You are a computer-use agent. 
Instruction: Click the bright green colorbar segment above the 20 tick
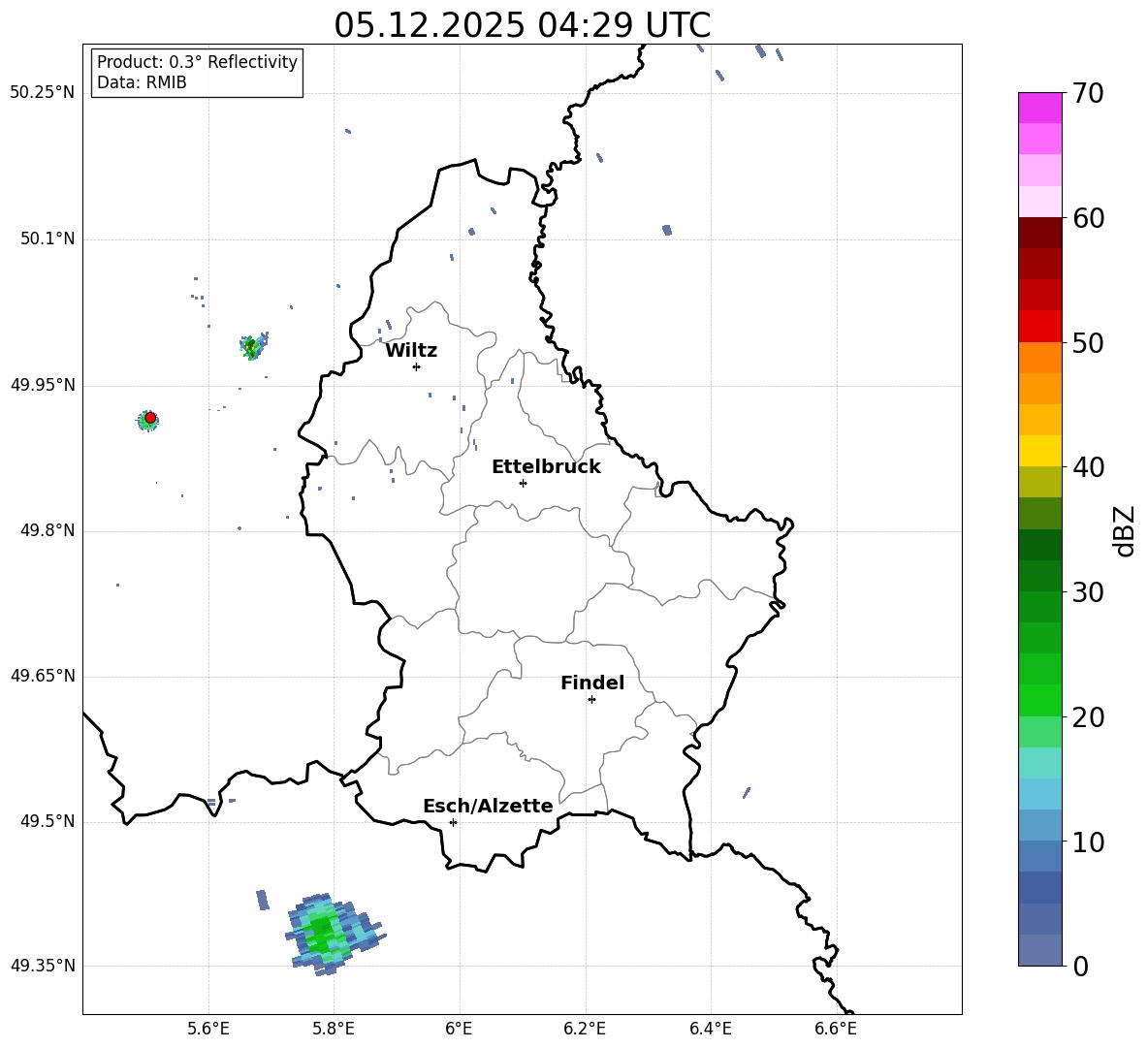(1039, 701)
